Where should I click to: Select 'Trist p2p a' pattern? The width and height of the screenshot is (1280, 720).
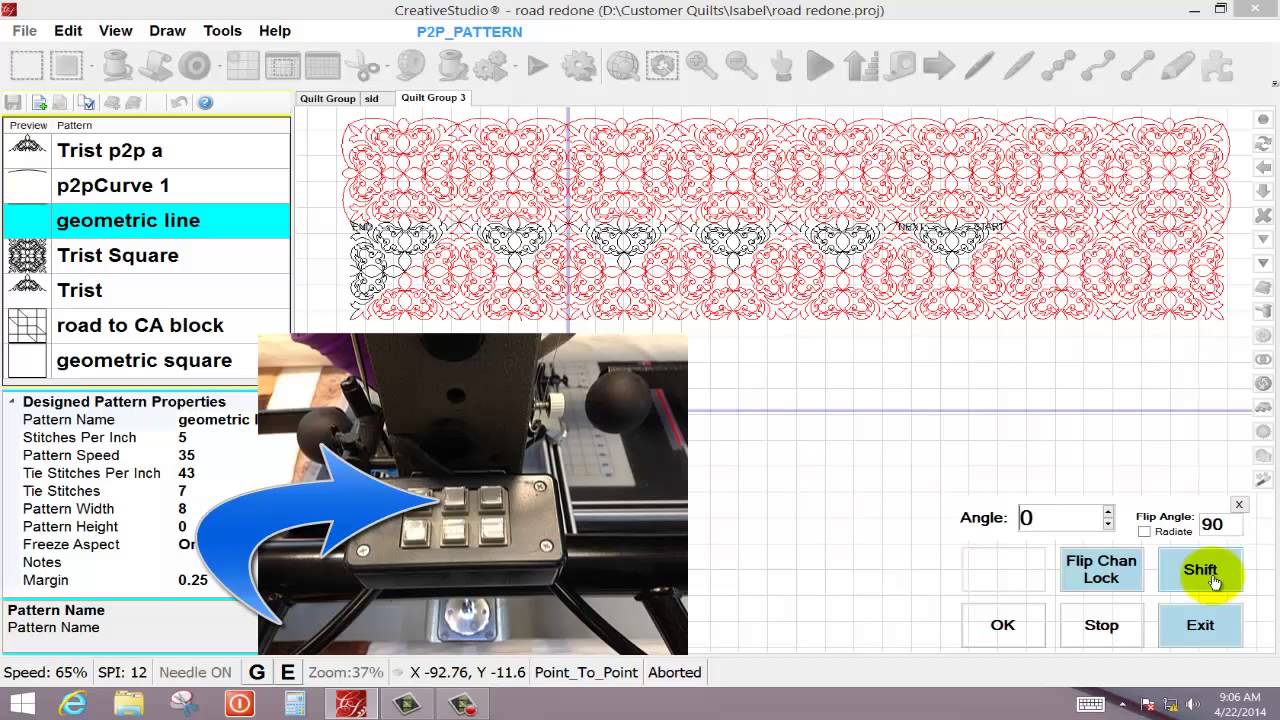click(147, 150)
